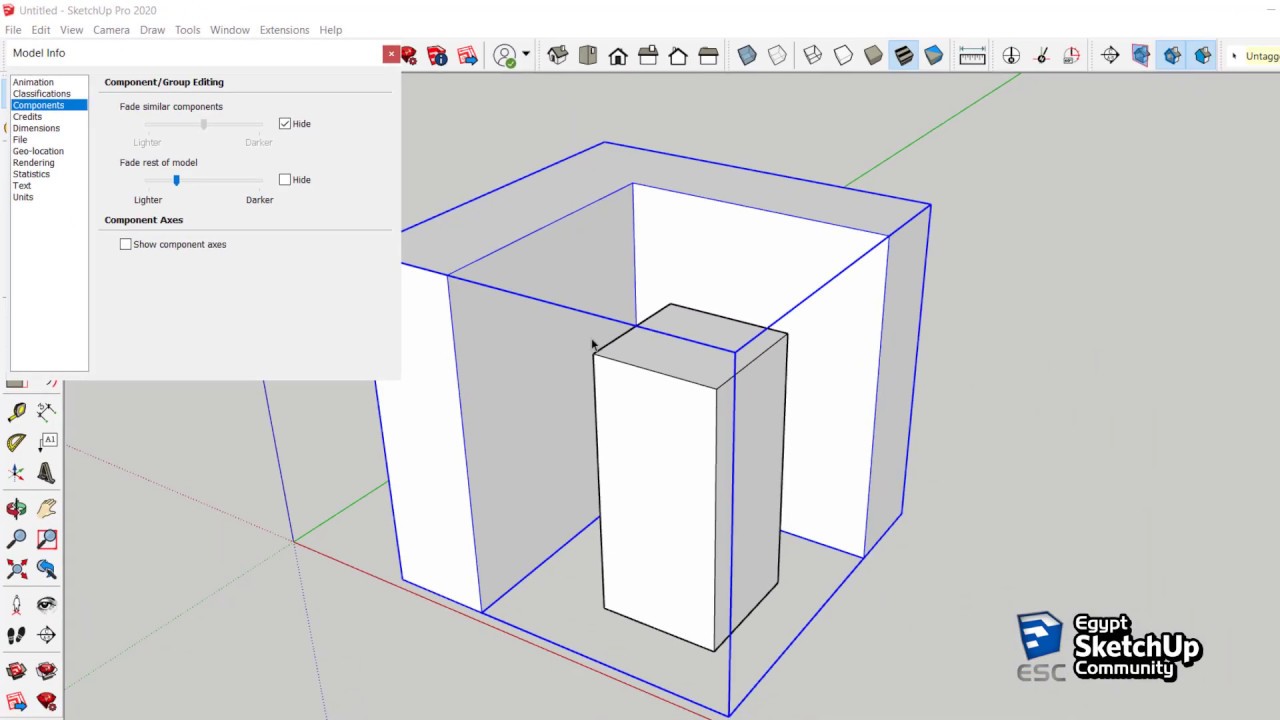Open the signed-in user account icon
1280x720 pixels.
click(505, 56)
